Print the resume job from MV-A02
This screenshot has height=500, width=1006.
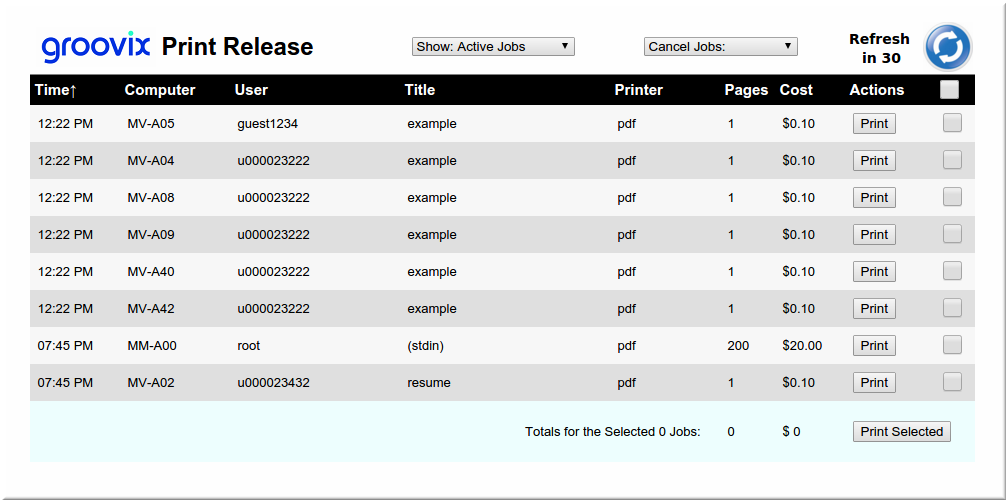[x=873, y=383]
